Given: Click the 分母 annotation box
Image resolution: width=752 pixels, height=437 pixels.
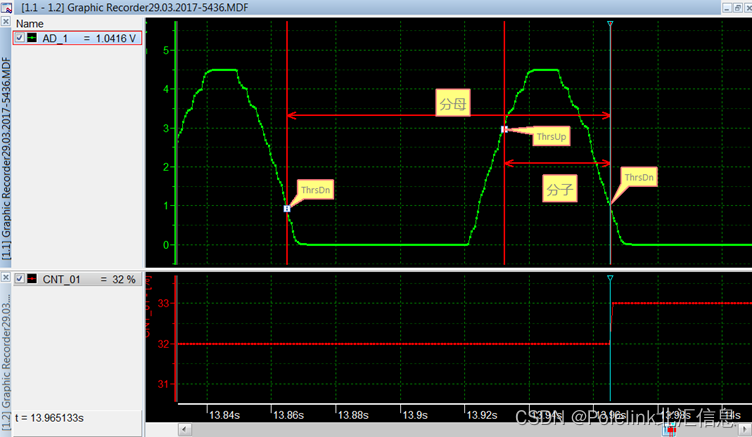Looking at the screenshot, I should [x=453, y=103].
